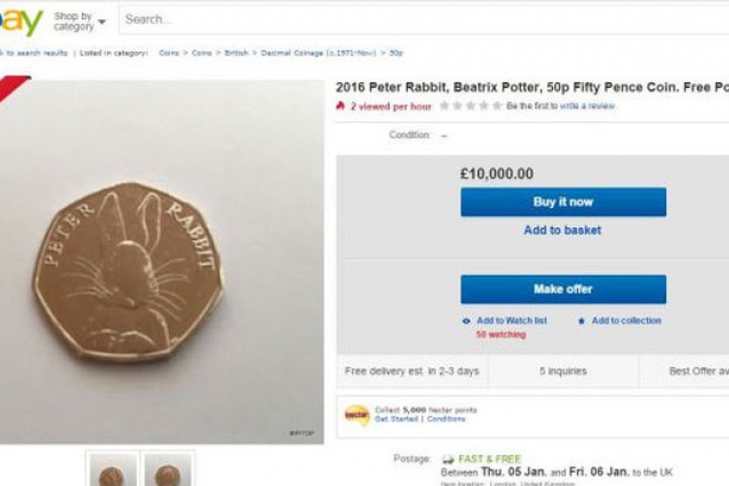Select the first coin thumbnail below image
The image size is (729, 486).
[112, 472]
